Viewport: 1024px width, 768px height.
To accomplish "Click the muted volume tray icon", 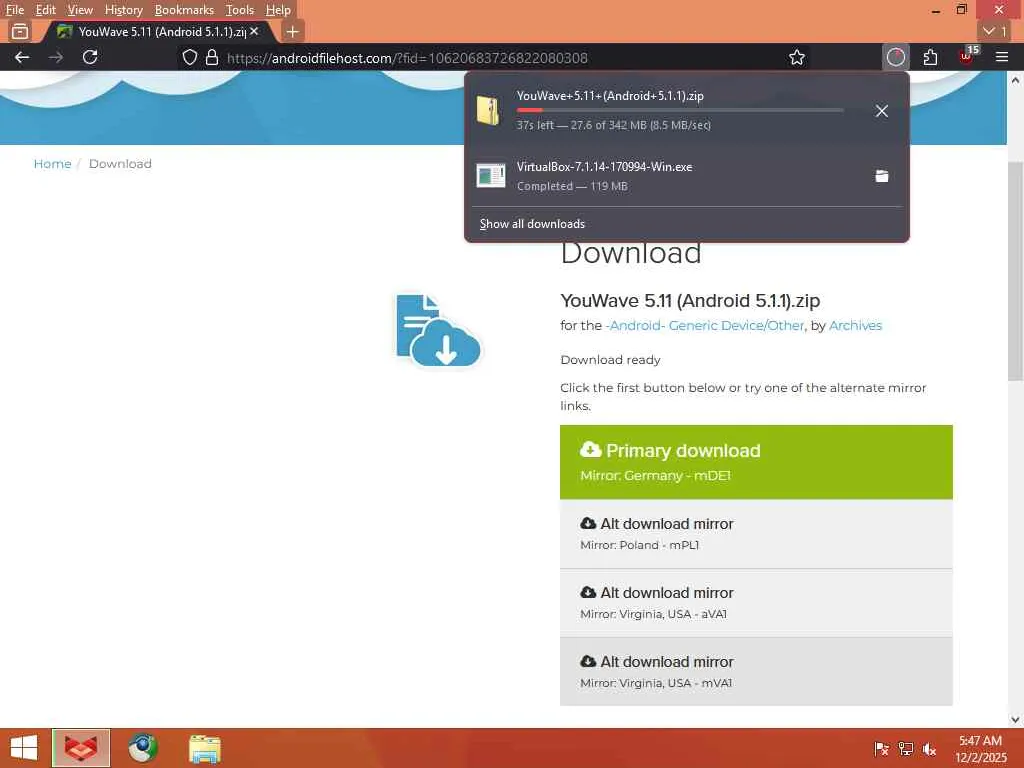I will click(x=929, y=749).
